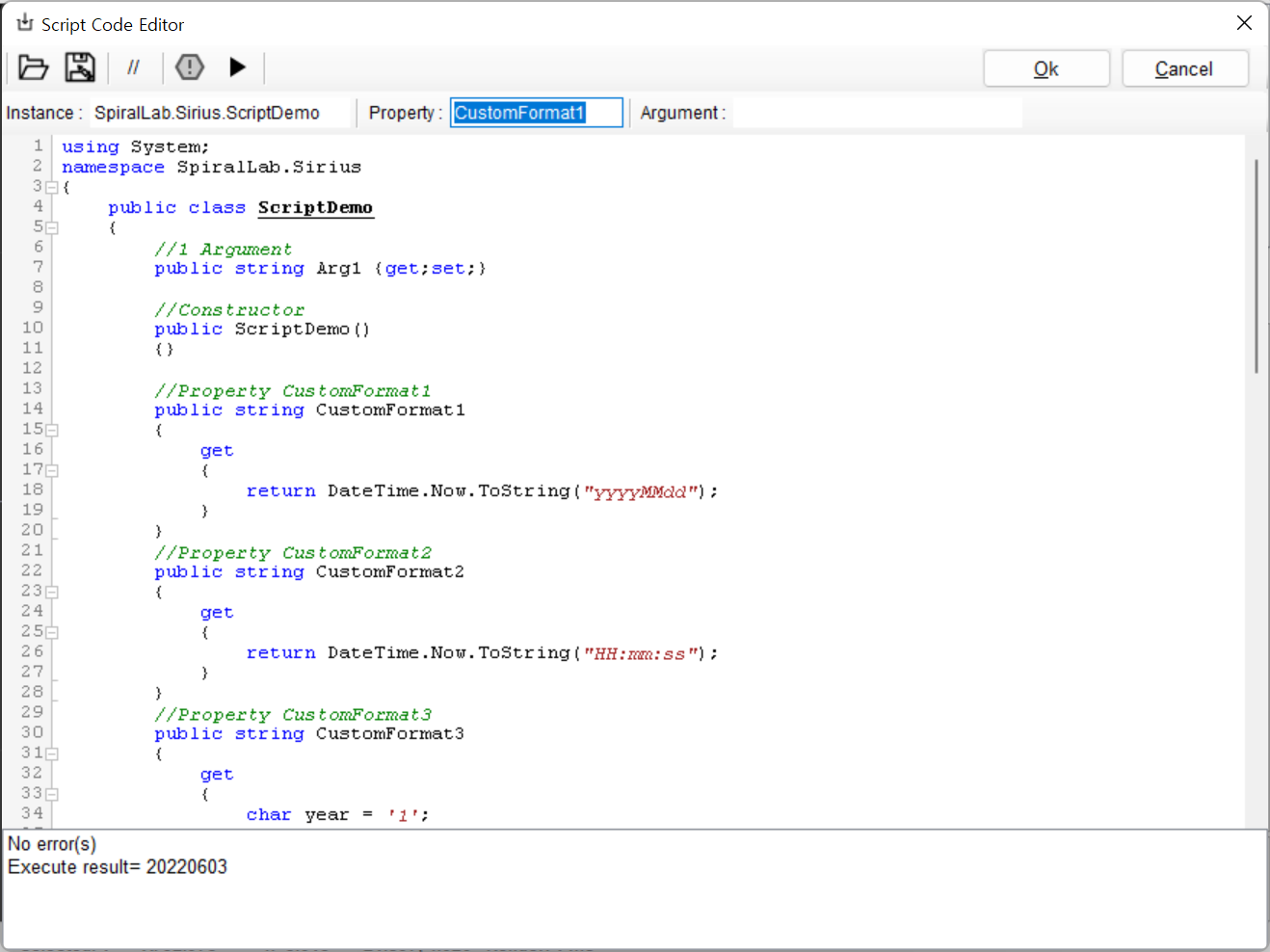Click the "yyyyMMdd" format string

(x=641, y=491)
